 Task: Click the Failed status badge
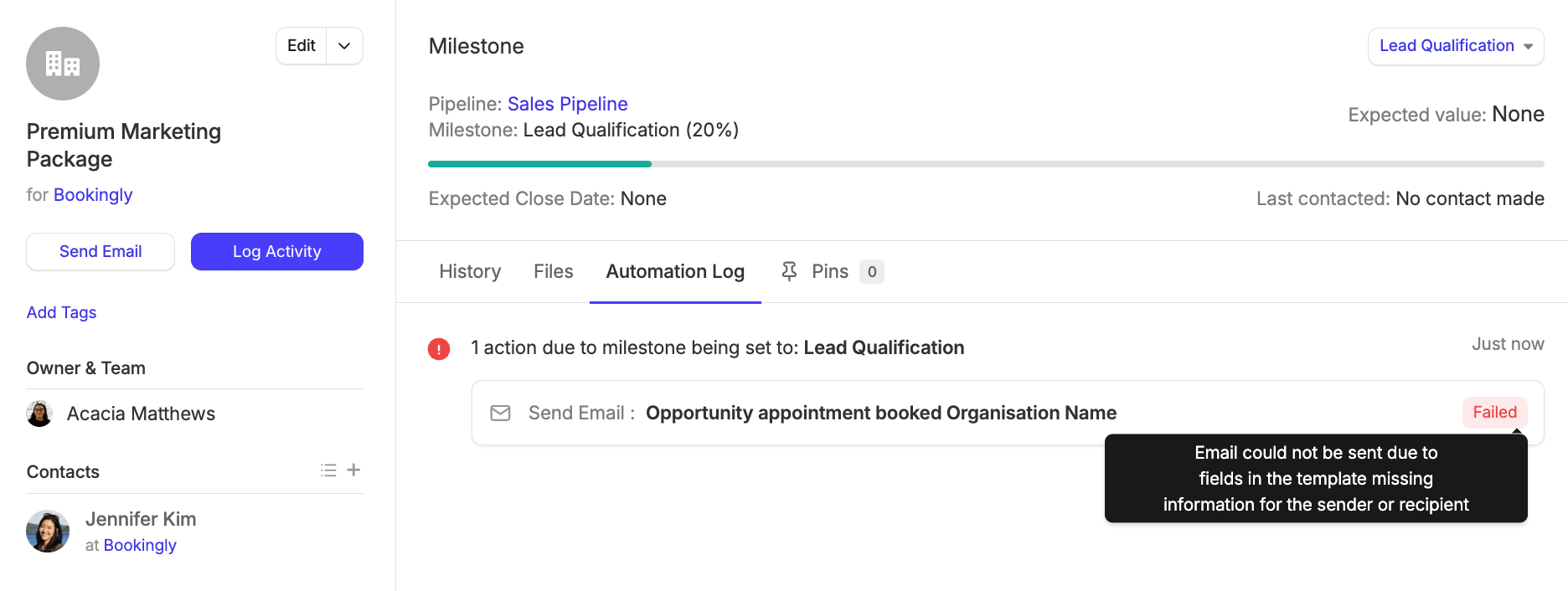click(x=1495, y=412)
